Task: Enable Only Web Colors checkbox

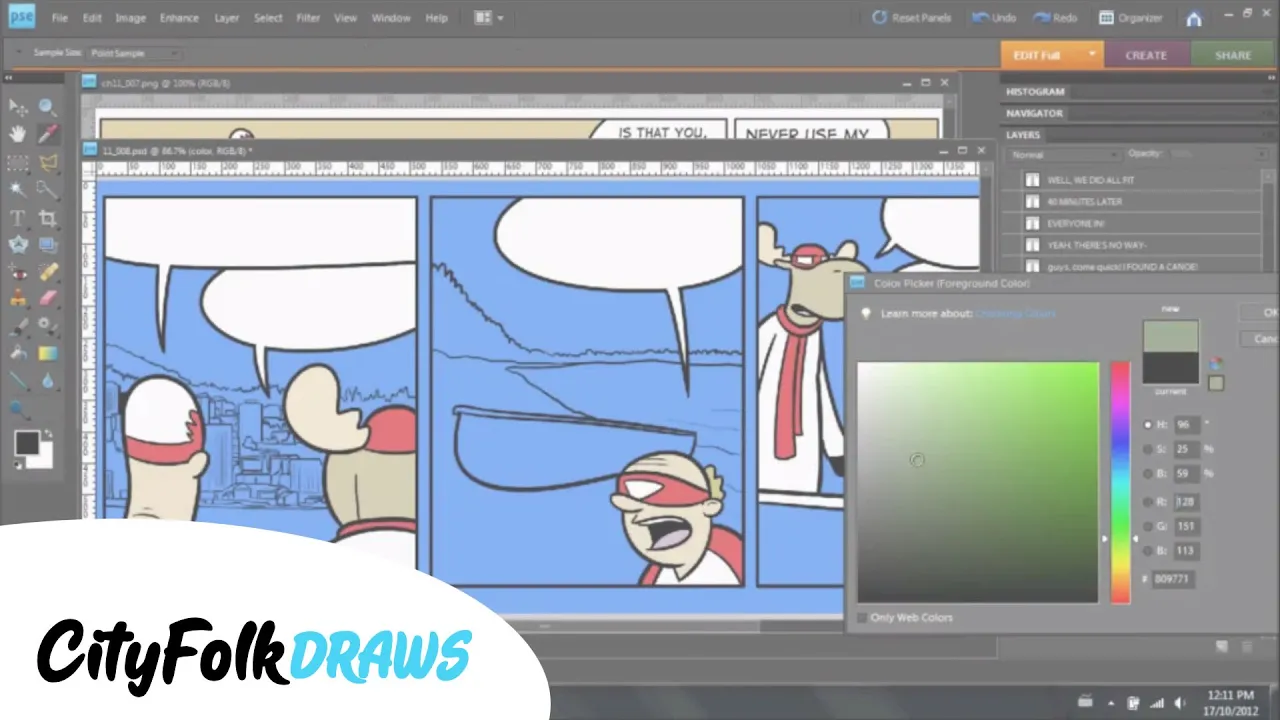Action: coord(862,618)
